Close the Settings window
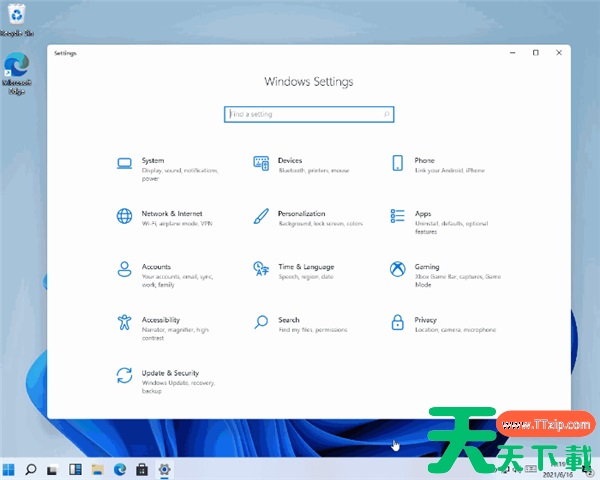The width and height of the screenshot is (600, 480). click(559, 53)
